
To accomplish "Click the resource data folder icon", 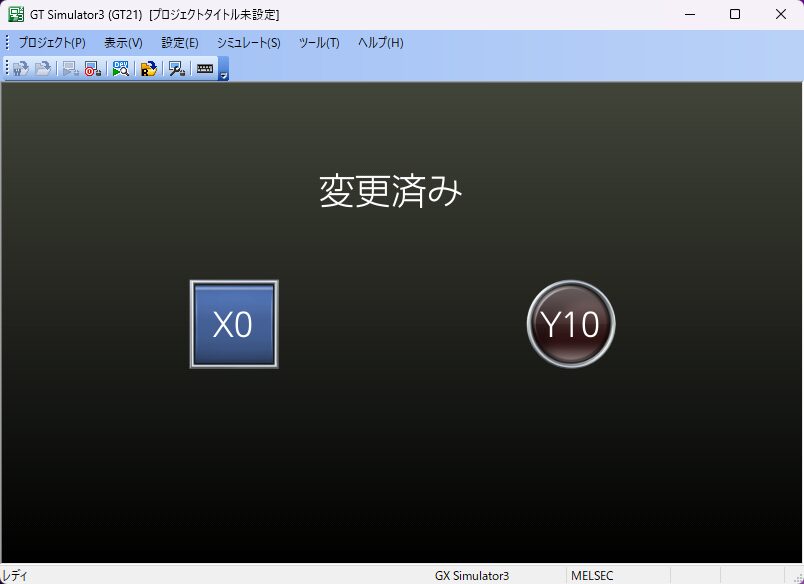I will 148,69.
